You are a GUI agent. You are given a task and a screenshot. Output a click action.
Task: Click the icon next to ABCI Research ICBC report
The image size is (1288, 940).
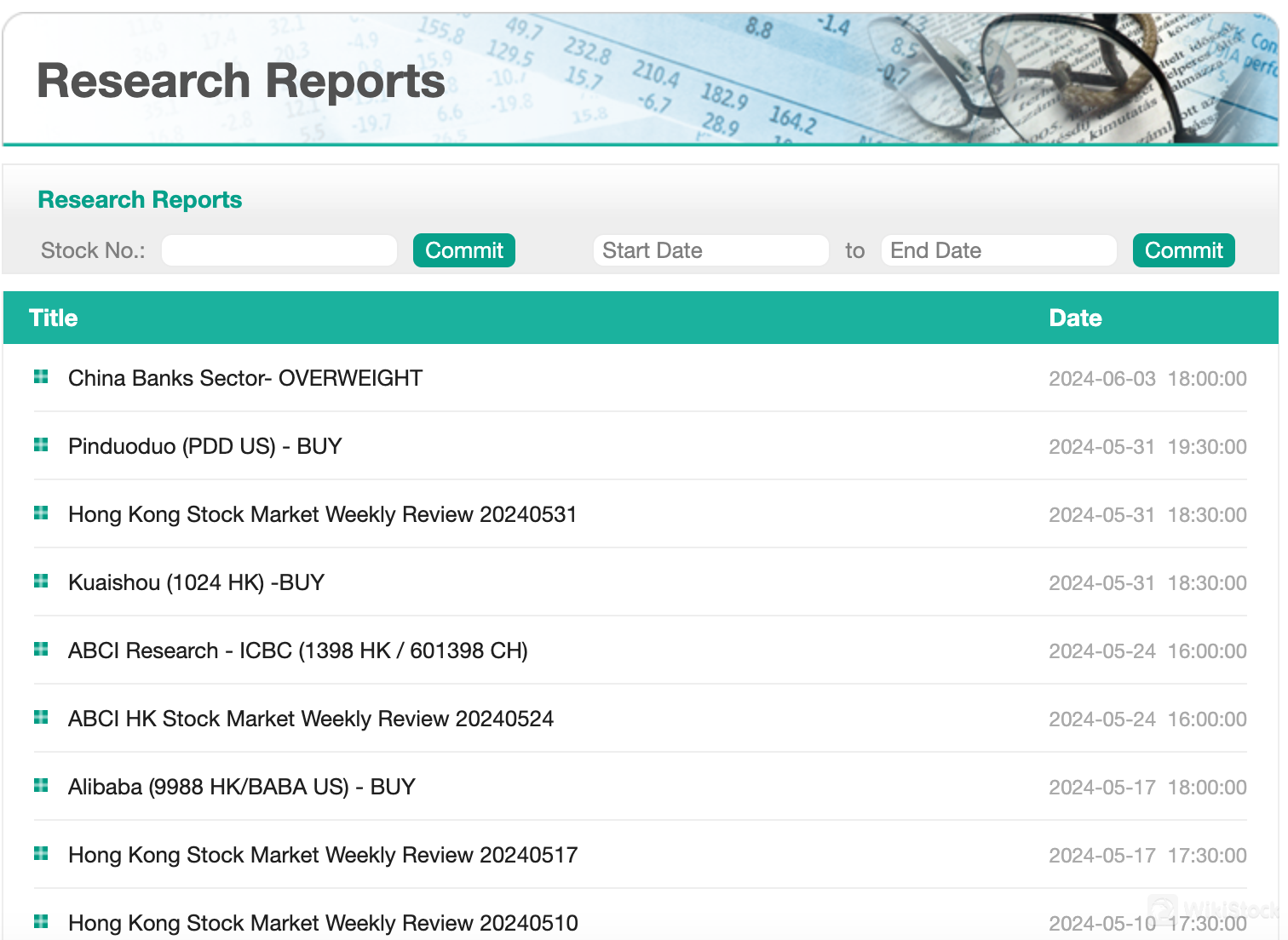coord(41,649)
